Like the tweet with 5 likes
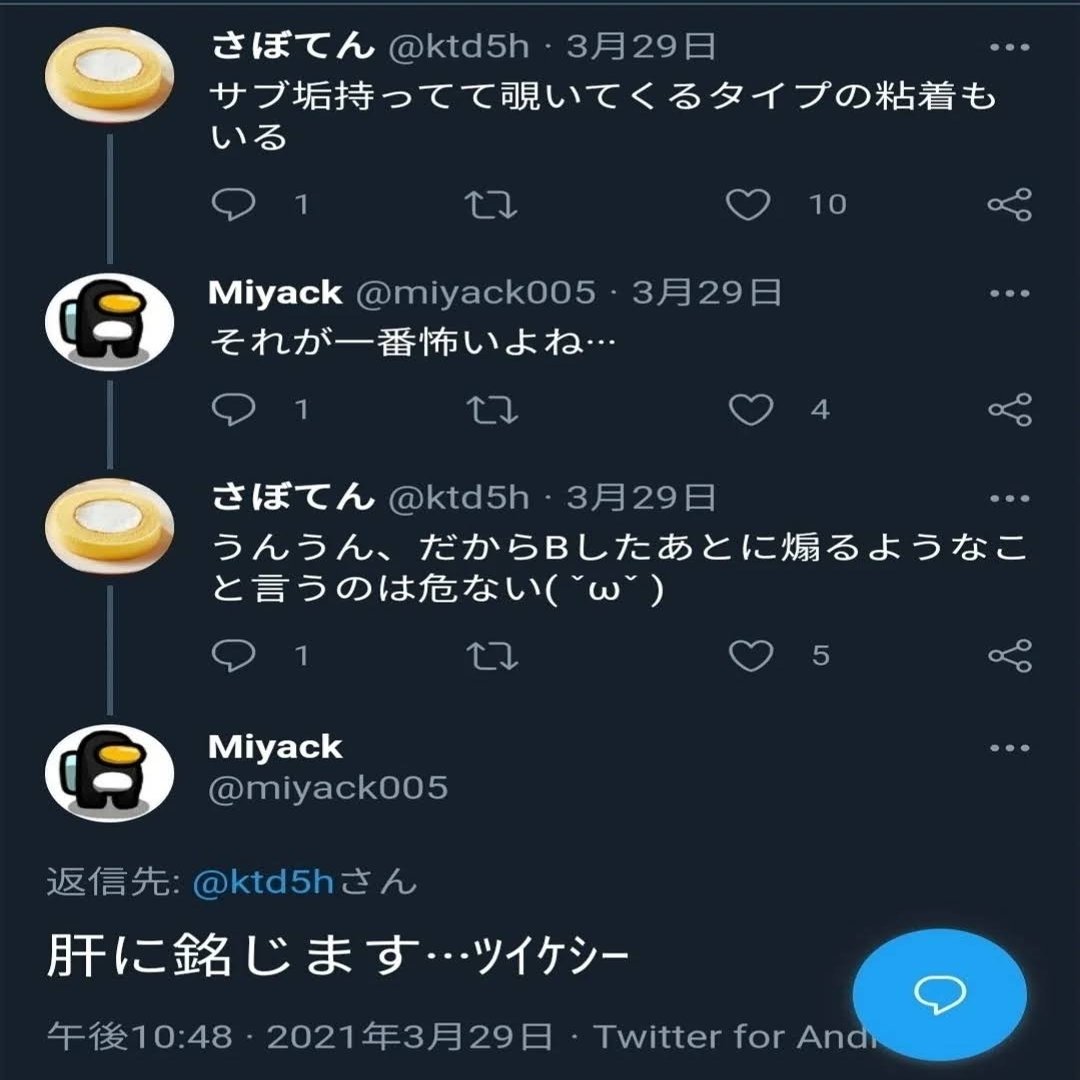1080x1080 pixels. coord(750,655)
